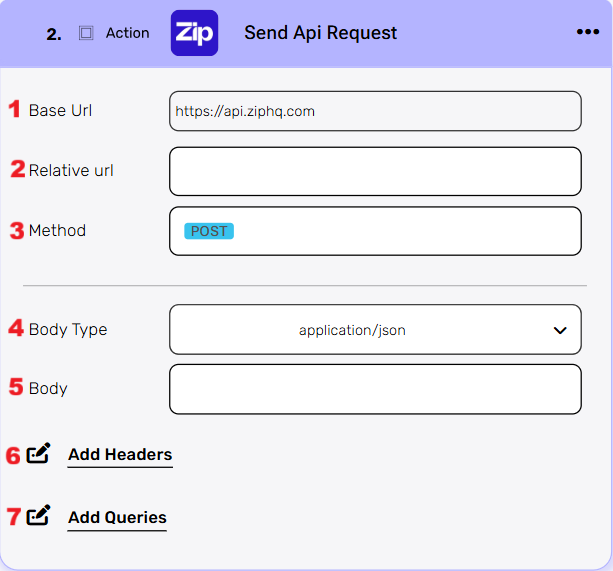The width and height of the screenshot is (613, 571).
Task: Click the Body input field
Action: pyautogui.click(x=375, y=389)
